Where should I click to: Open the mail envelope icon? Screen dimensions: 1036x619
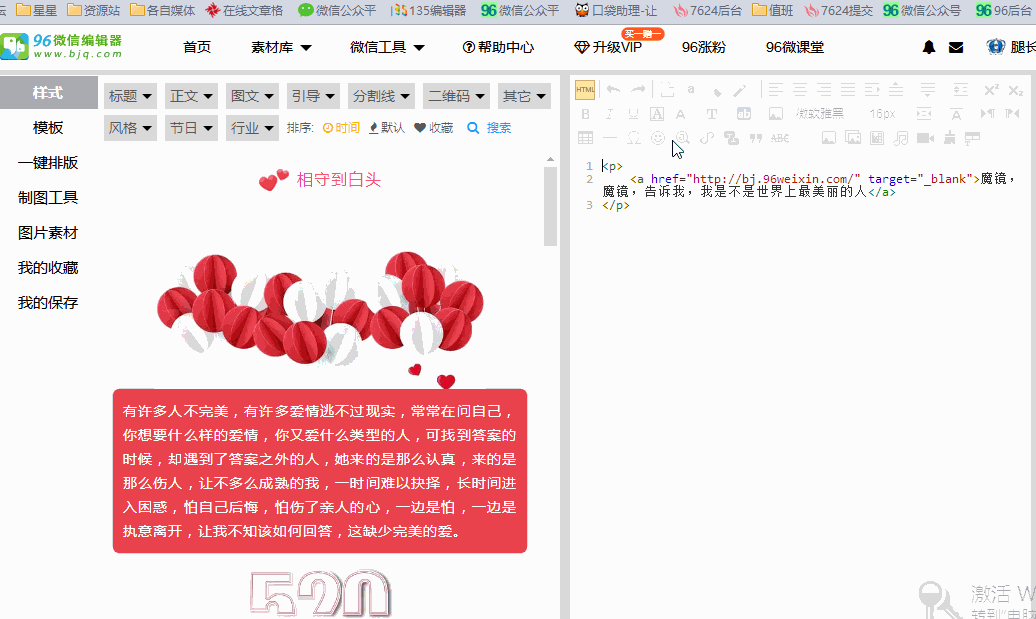tap(956, 47)
